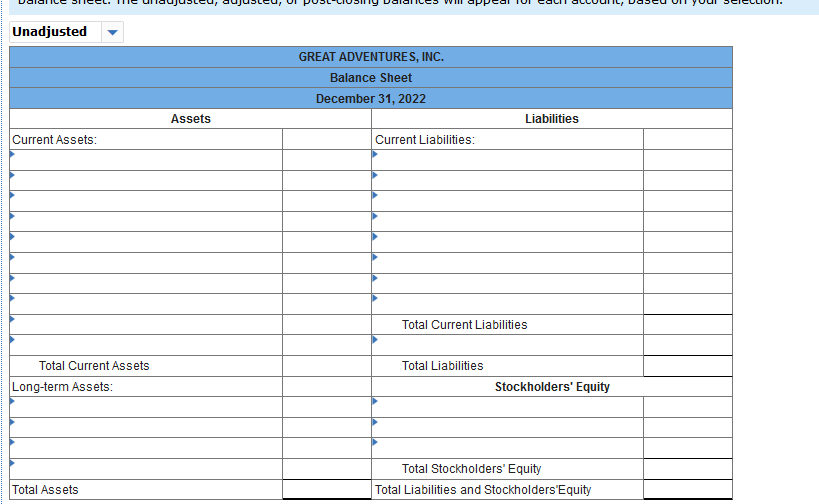Click the Current Assets: label
This screenshot has width=819, height=504.
pyautogui.click(x=54, y=140)
